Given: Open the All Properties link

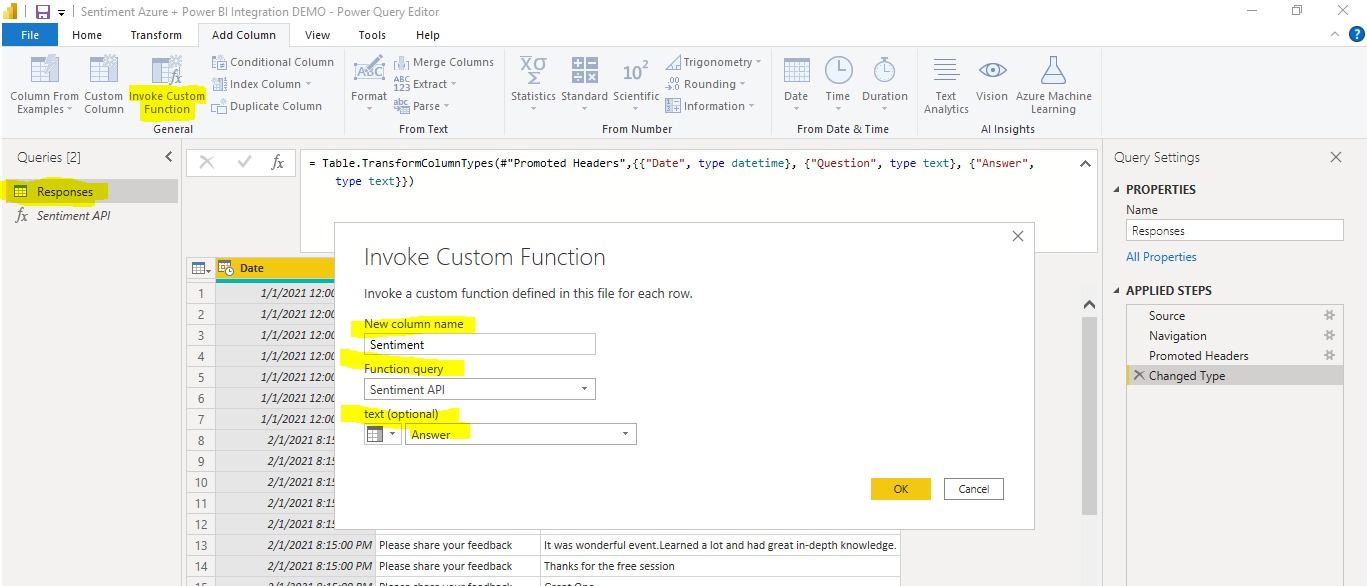Looking at the screenshot, I should pyautogui.click(x=1161, y=257).
